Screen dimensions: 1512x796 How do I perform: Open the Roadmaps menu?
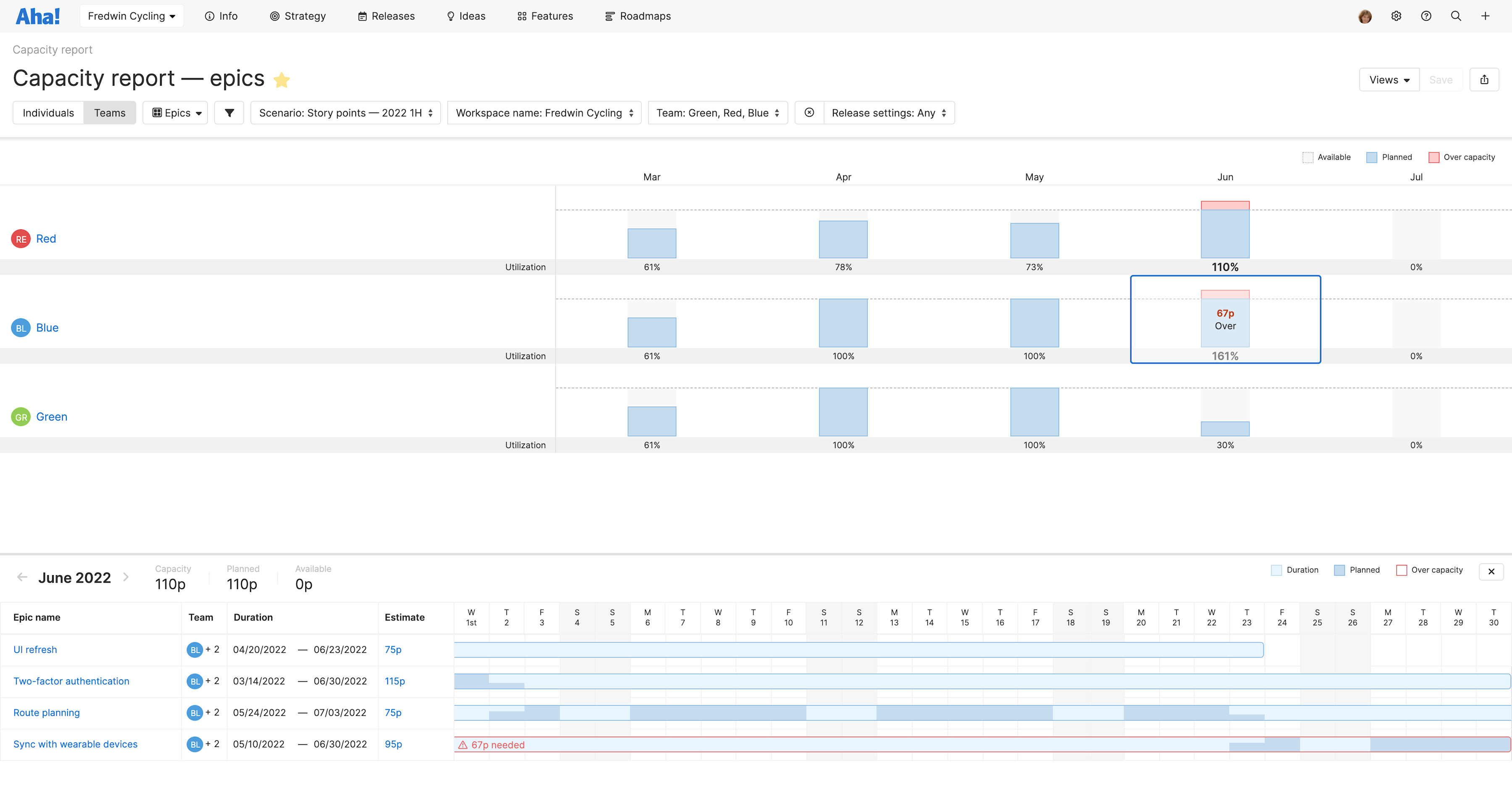[x=638, y=16]
